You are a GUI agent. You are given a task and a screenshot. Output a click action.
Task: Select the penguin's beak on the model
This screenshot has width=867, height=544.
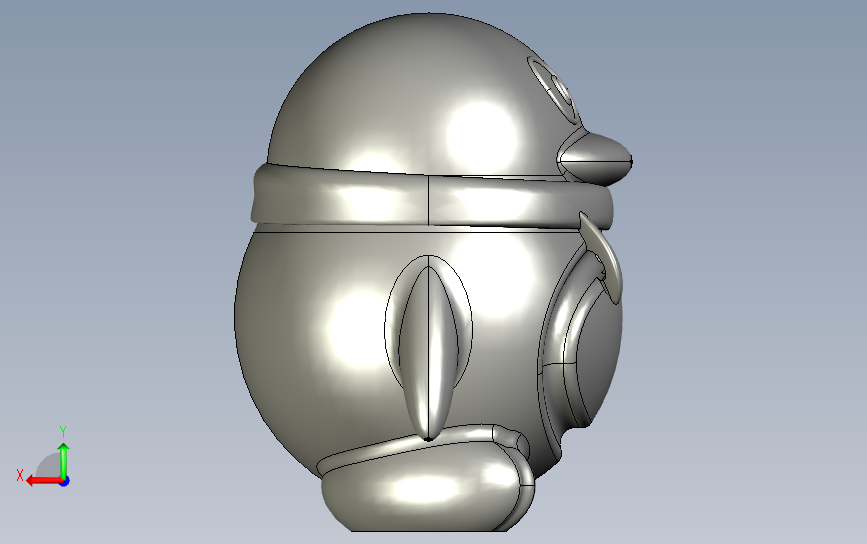coord(596,159)
